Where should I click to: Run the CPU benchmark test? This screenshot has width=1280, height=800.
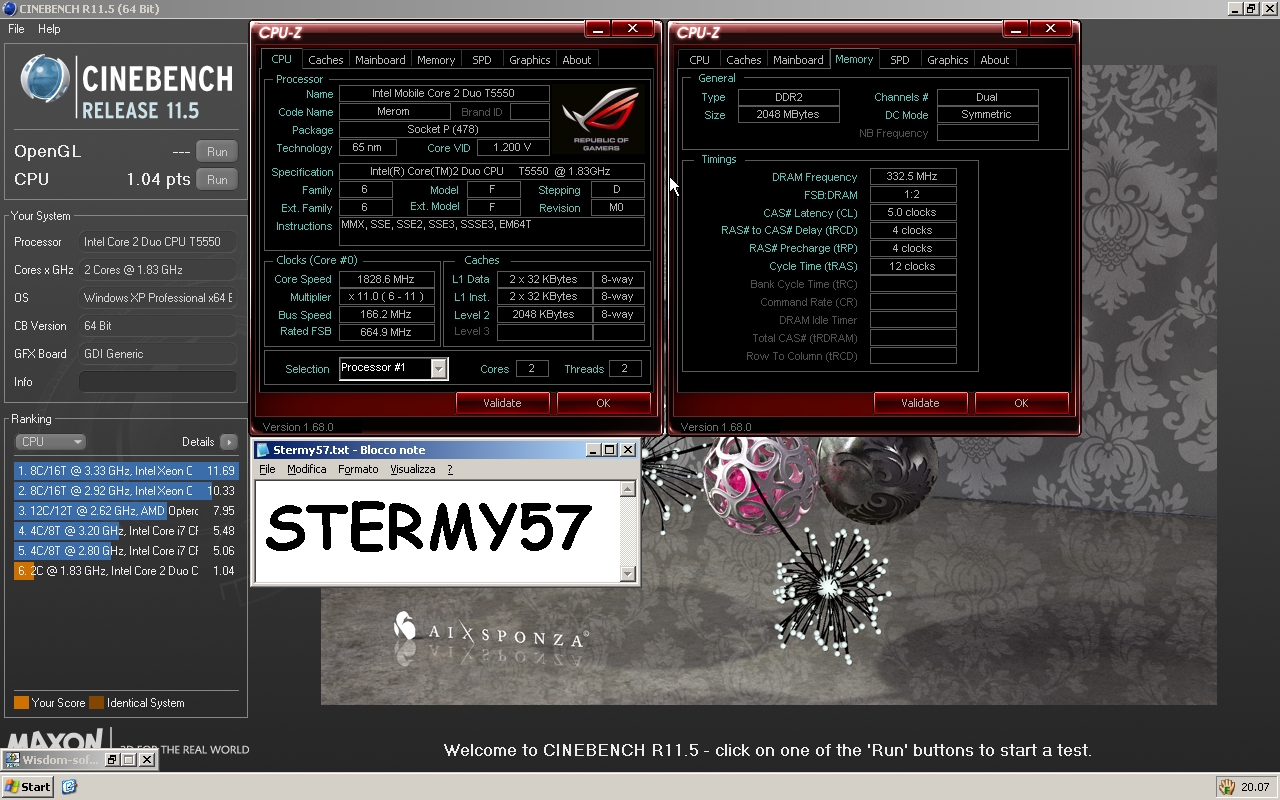point(217,180)
